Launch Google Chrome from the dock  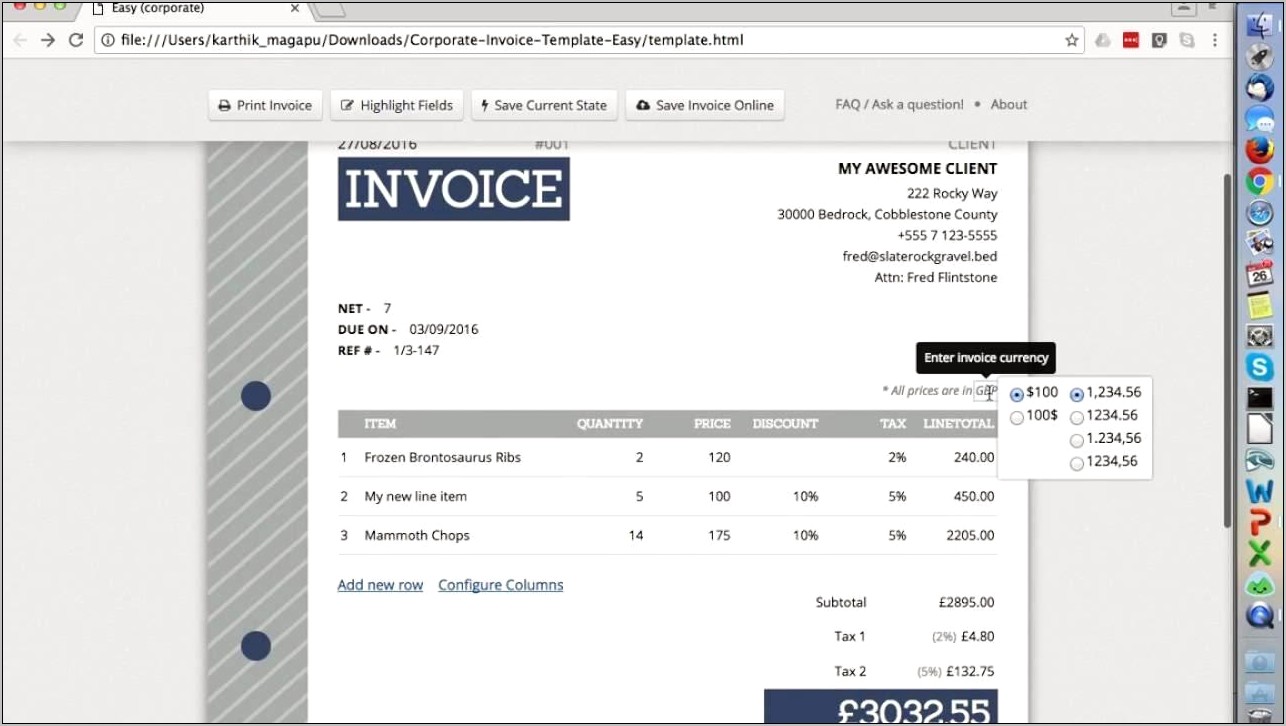pos(1259,181)
